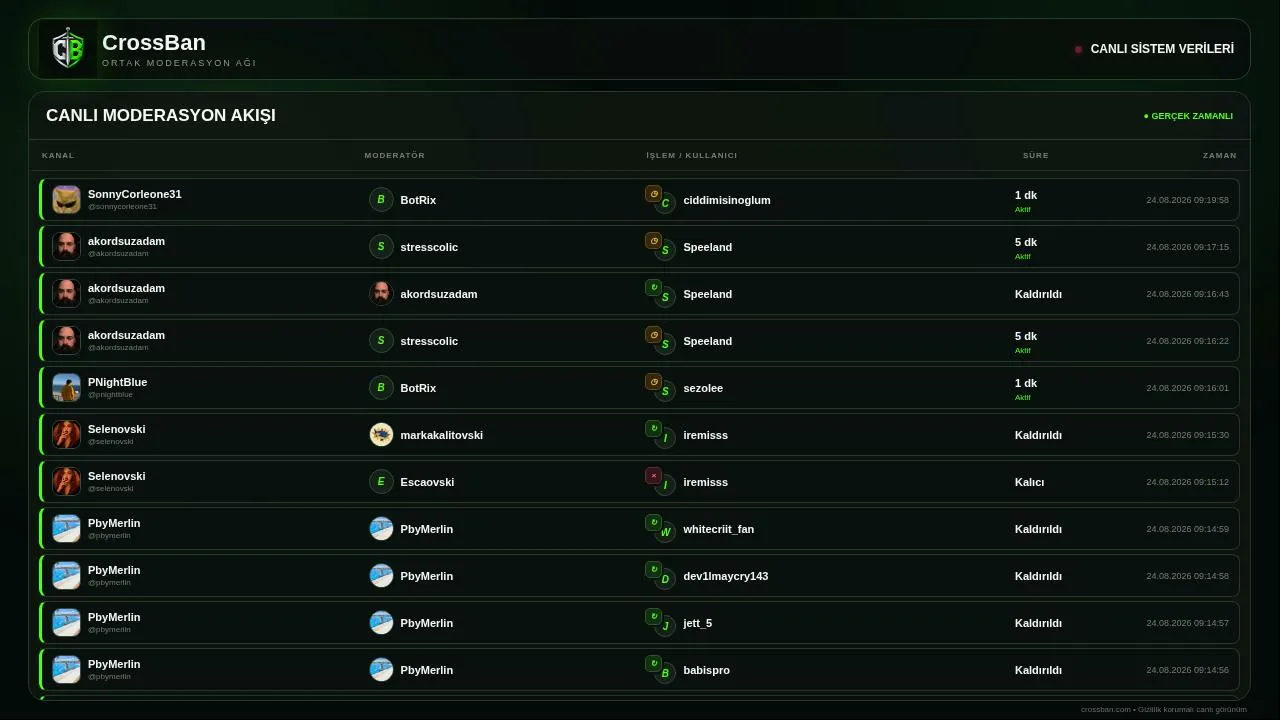Open the sezolee username link
This screenshot has width=1280, height=720.
tap(703, 388)
